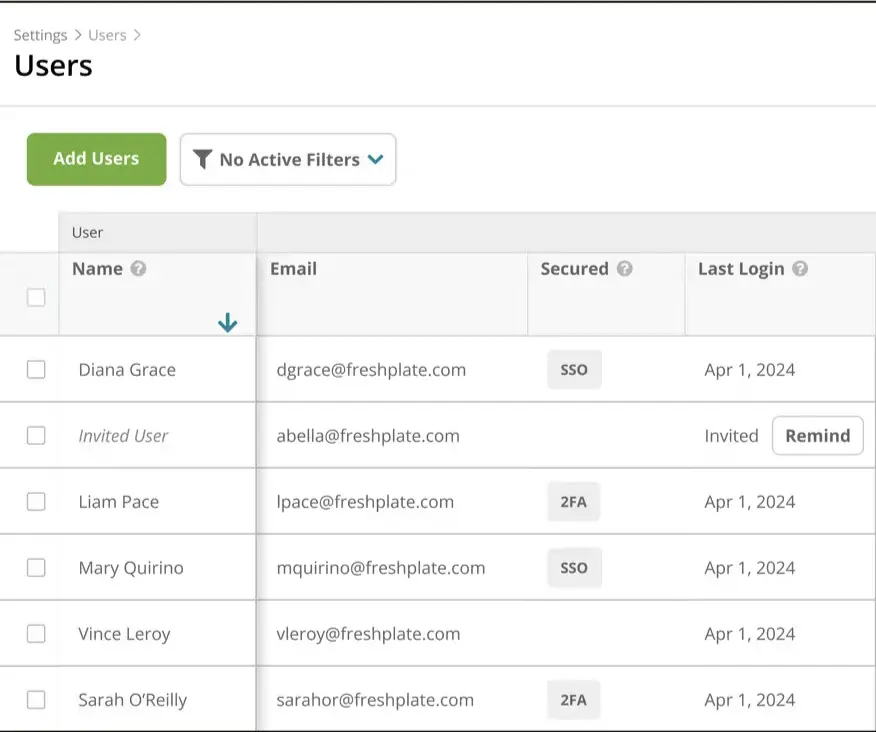Click Sarah O'Reilly's 2FA badge
This screenshot has width=876, height=732.
pyautogui.click(x=573, y=699)
